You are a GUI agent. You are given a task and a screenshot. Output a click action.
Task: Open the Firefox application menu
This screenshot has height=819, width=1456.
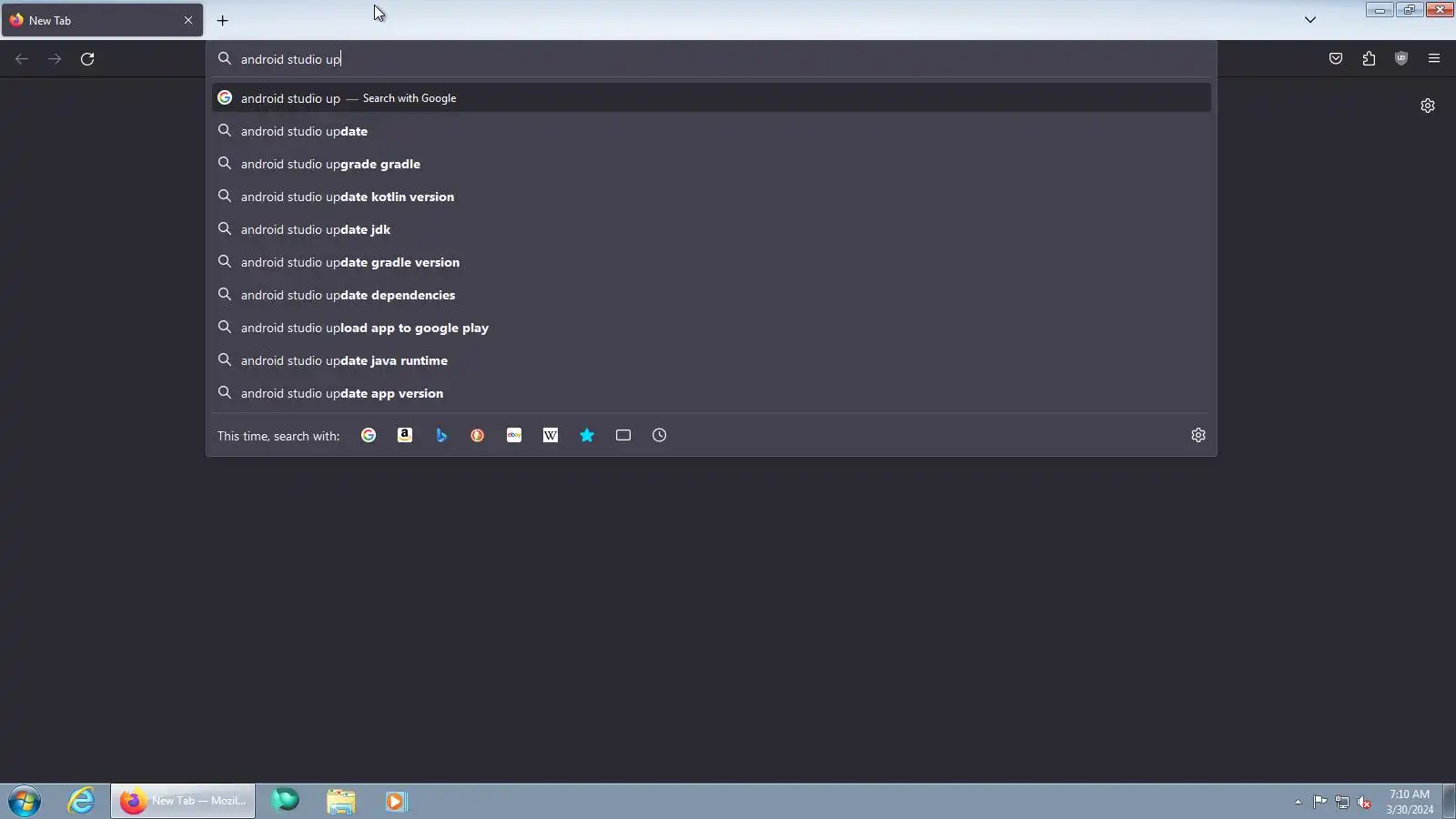[x=1434, y=59]
